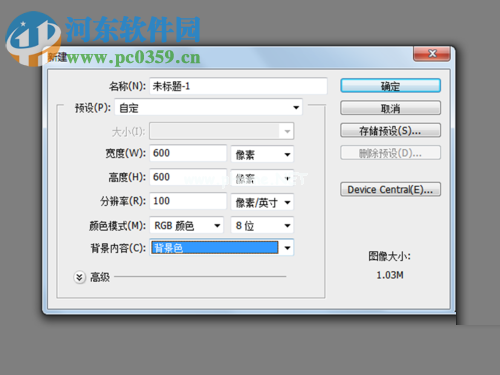
Task: Click the 名称(N): label
Action: point(127,86)
